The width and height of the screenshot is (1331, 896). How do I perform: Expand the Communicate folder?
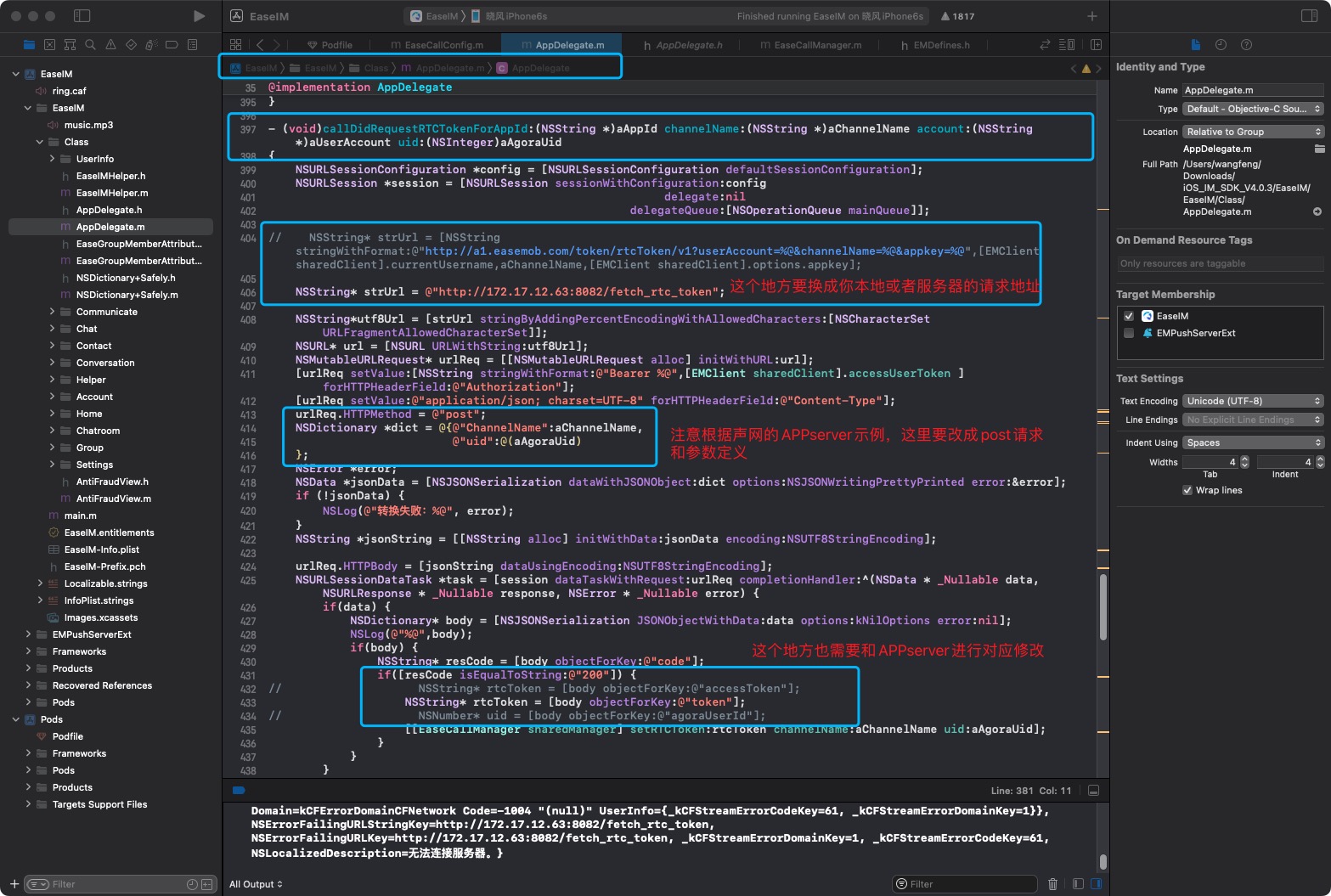point(52,312)
